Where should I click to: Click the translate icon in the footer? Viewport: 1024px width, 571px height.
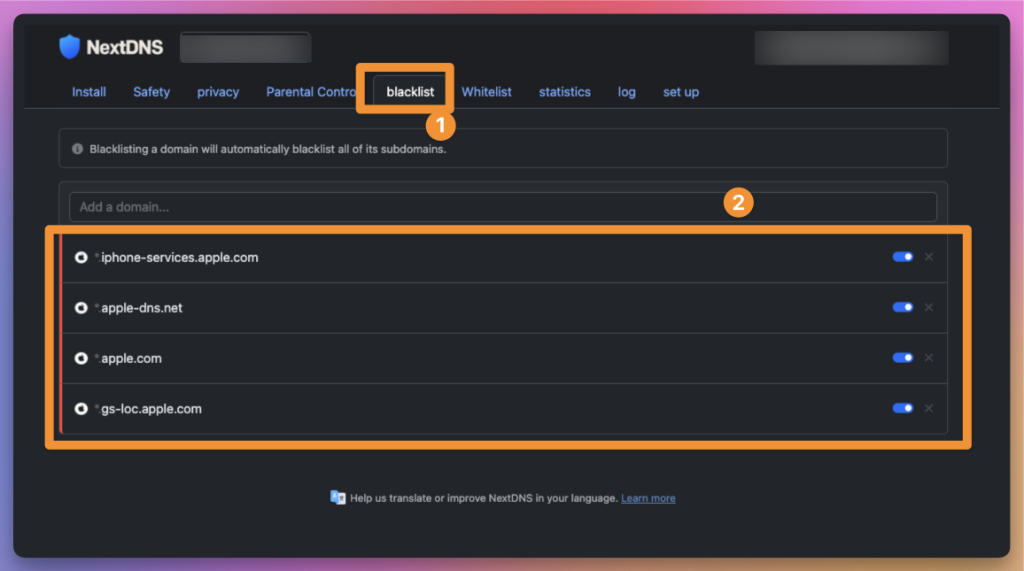coord(338,498)
